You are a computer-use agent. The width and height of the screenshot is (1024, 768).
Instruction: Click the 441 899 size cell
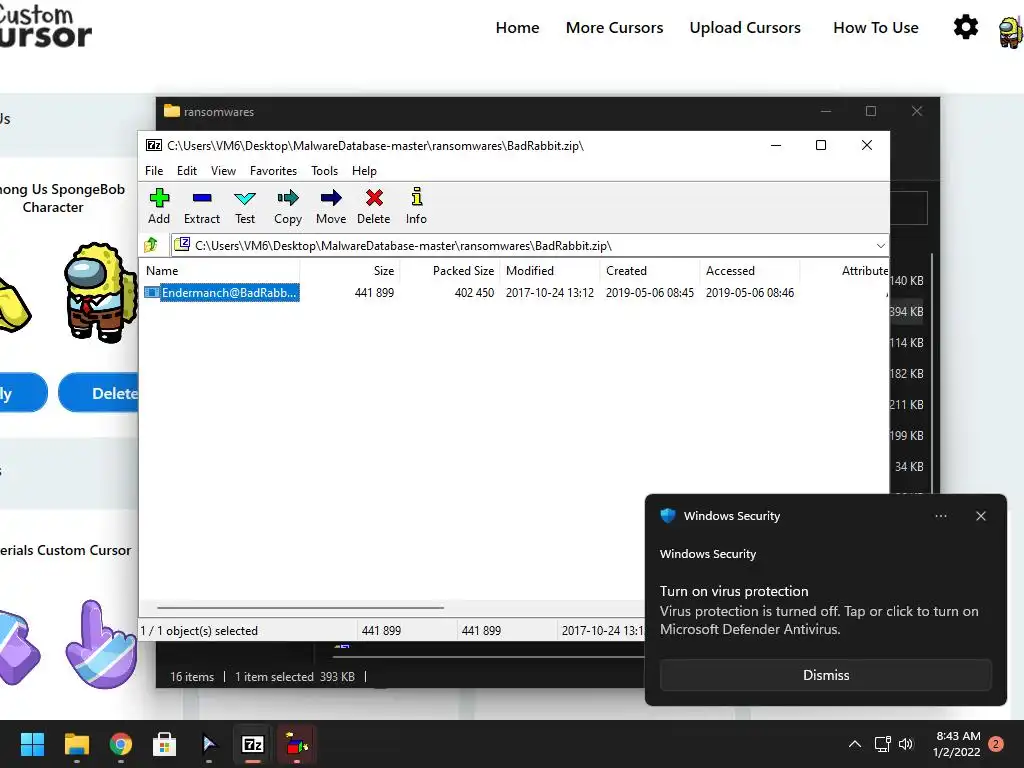pyautogui.click(x=374, y=293)
